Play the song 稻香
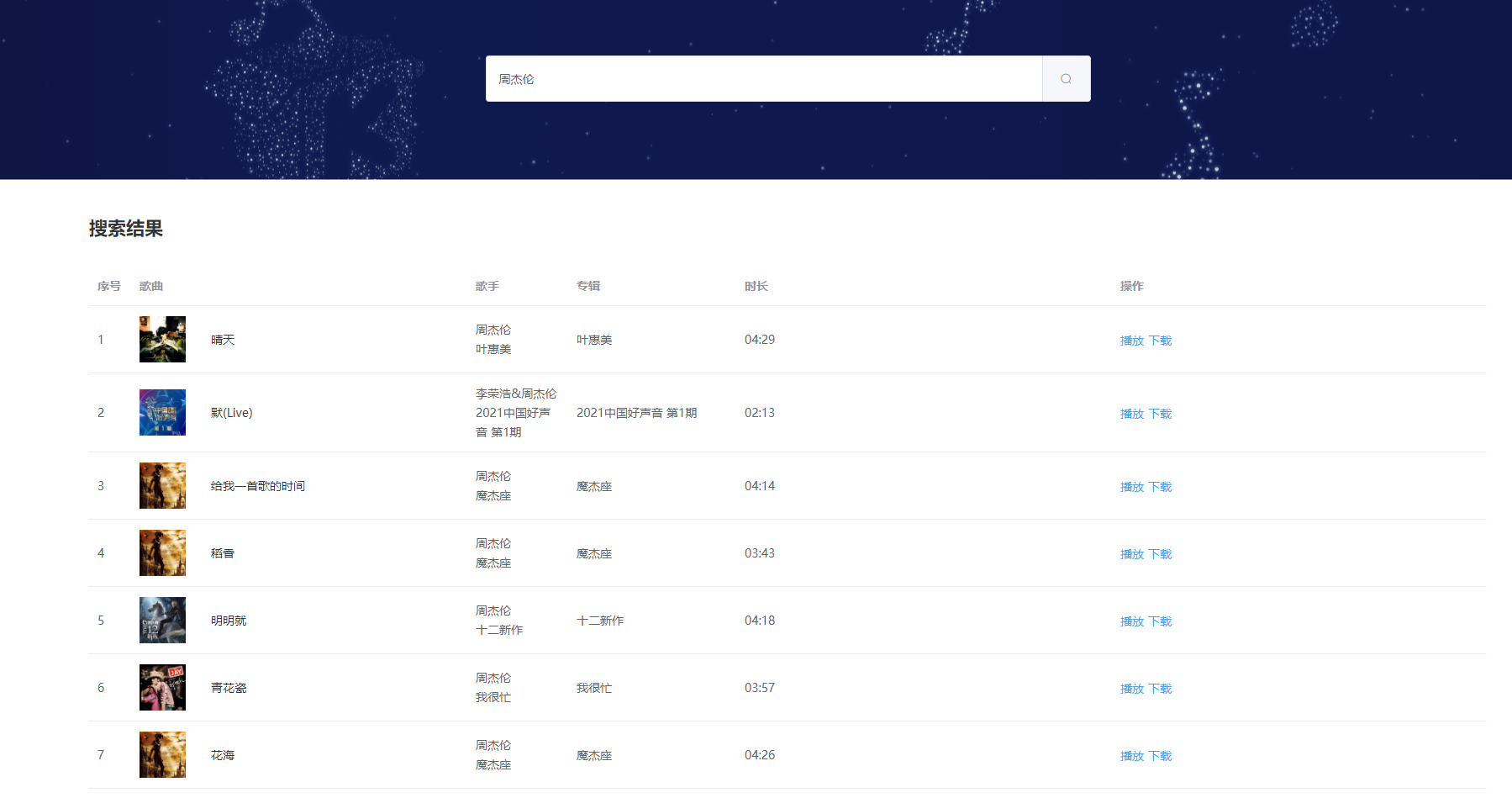The height and width of the screenshot is (798, 1512). pos(1131,554)
